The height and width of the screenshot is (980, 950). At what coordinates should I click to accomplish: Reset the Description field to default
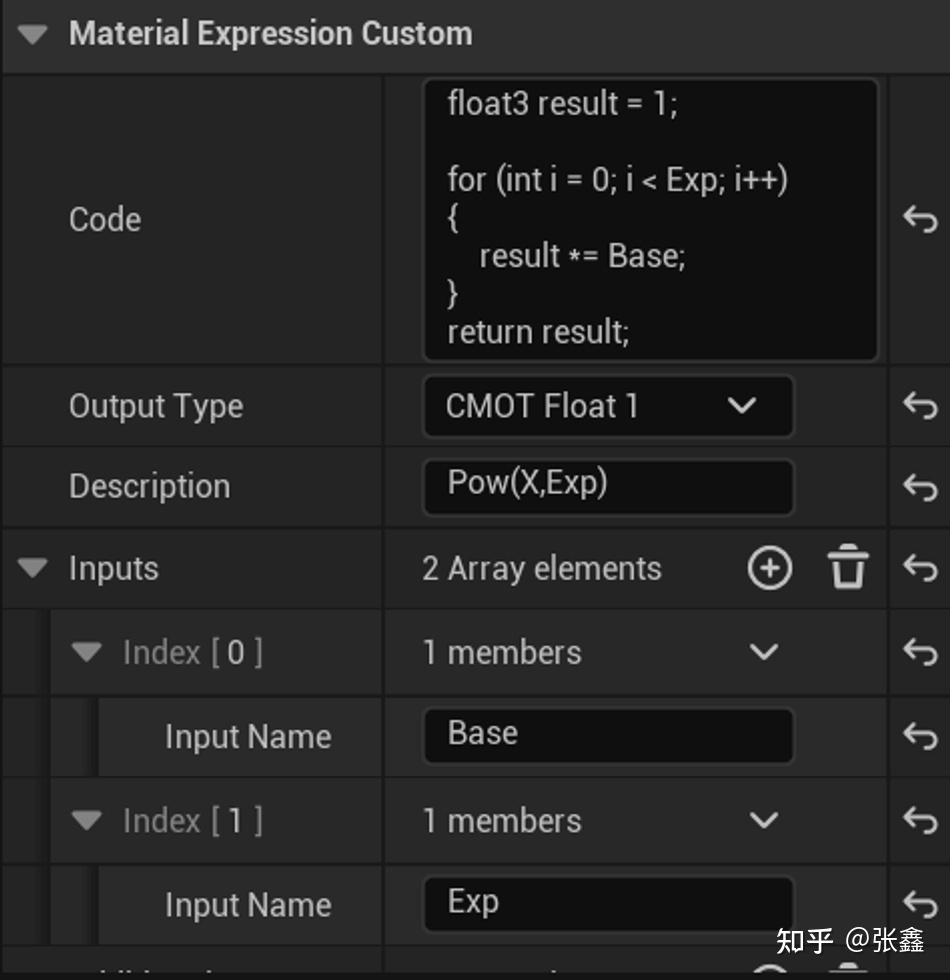(x=919, y=486)
